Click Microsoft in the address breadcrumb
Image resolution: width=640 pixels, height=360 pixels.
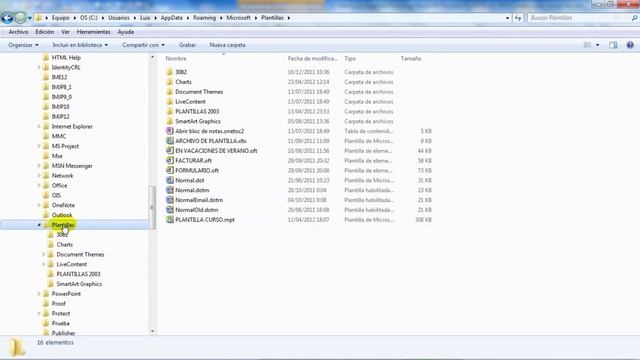(x=238, y=18)
